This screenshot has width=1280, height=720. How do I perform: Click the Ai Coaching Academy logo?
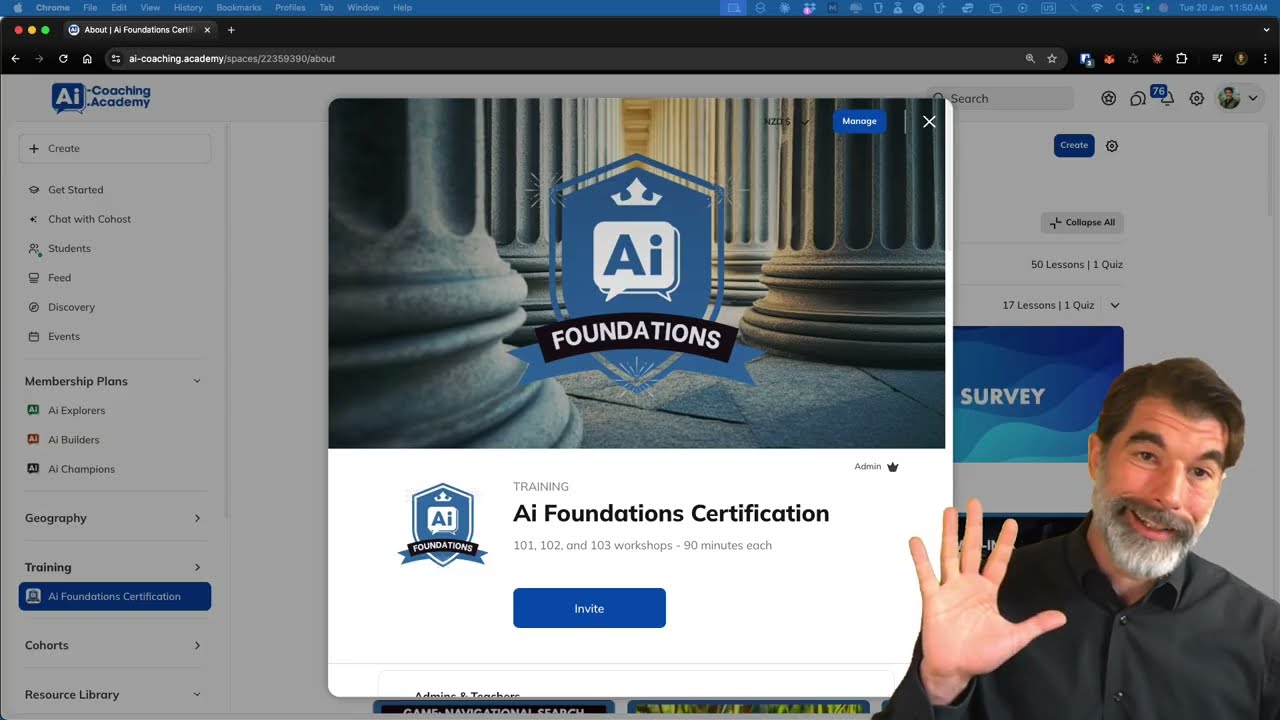click(x=101, y=97)
